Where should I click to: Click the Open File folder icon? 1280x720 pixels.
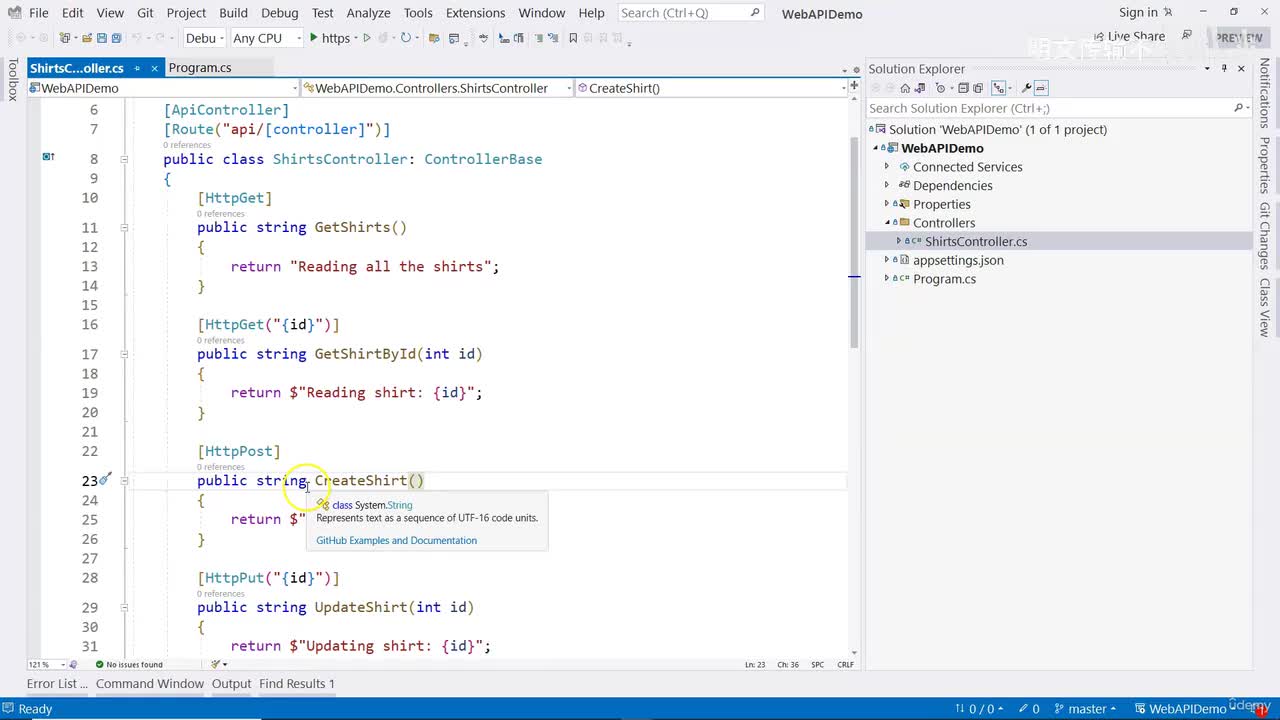[x=87, y=38]
